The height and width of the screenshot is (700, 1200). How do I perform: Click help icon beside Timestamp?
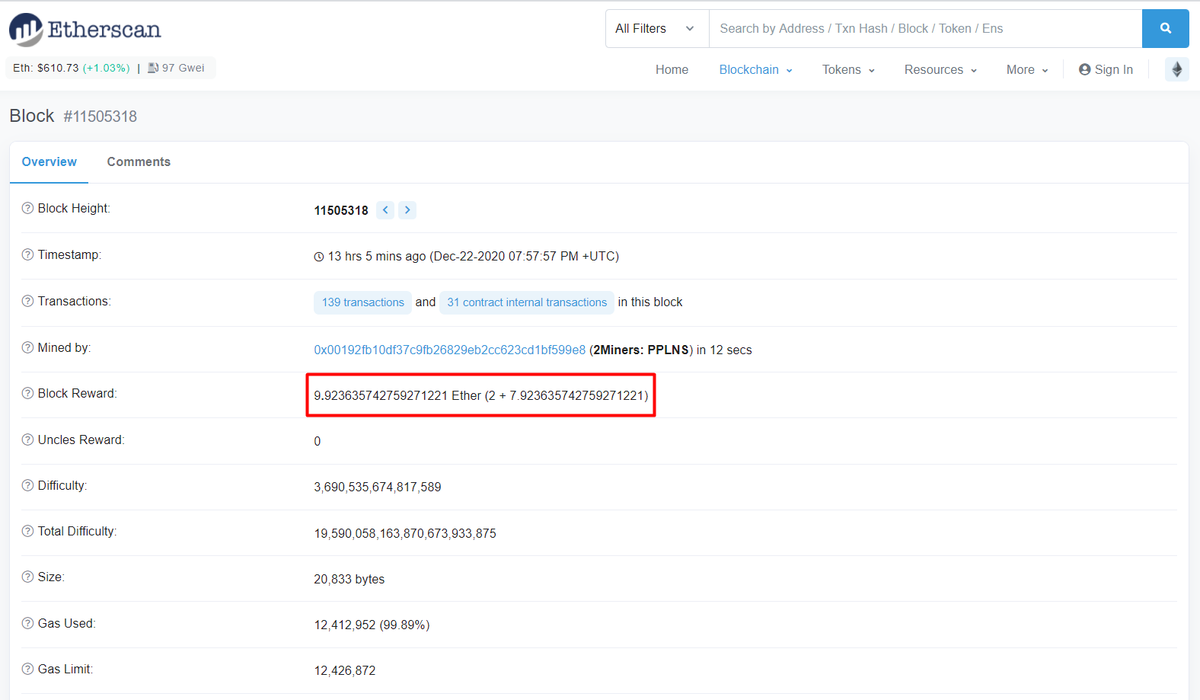click(28, 255)
